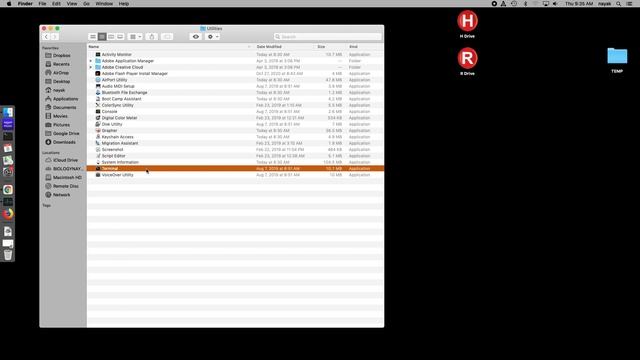Switch to column view in the toolbar

tap(111, 37)
